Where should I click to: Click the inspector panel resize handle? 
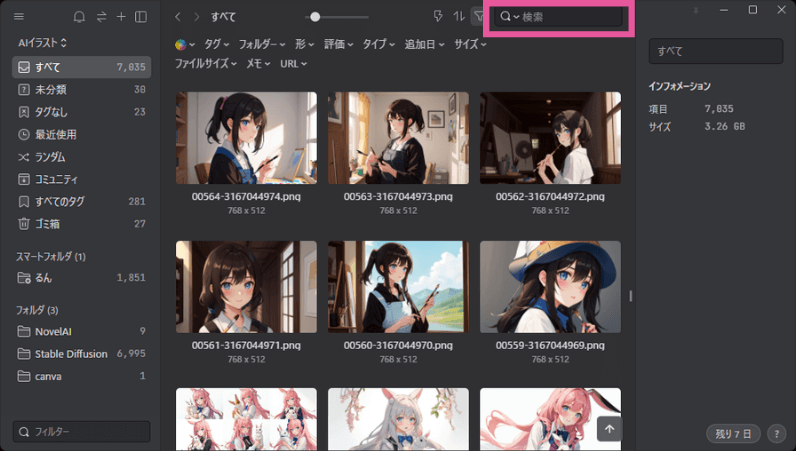[x=631, y=296]
